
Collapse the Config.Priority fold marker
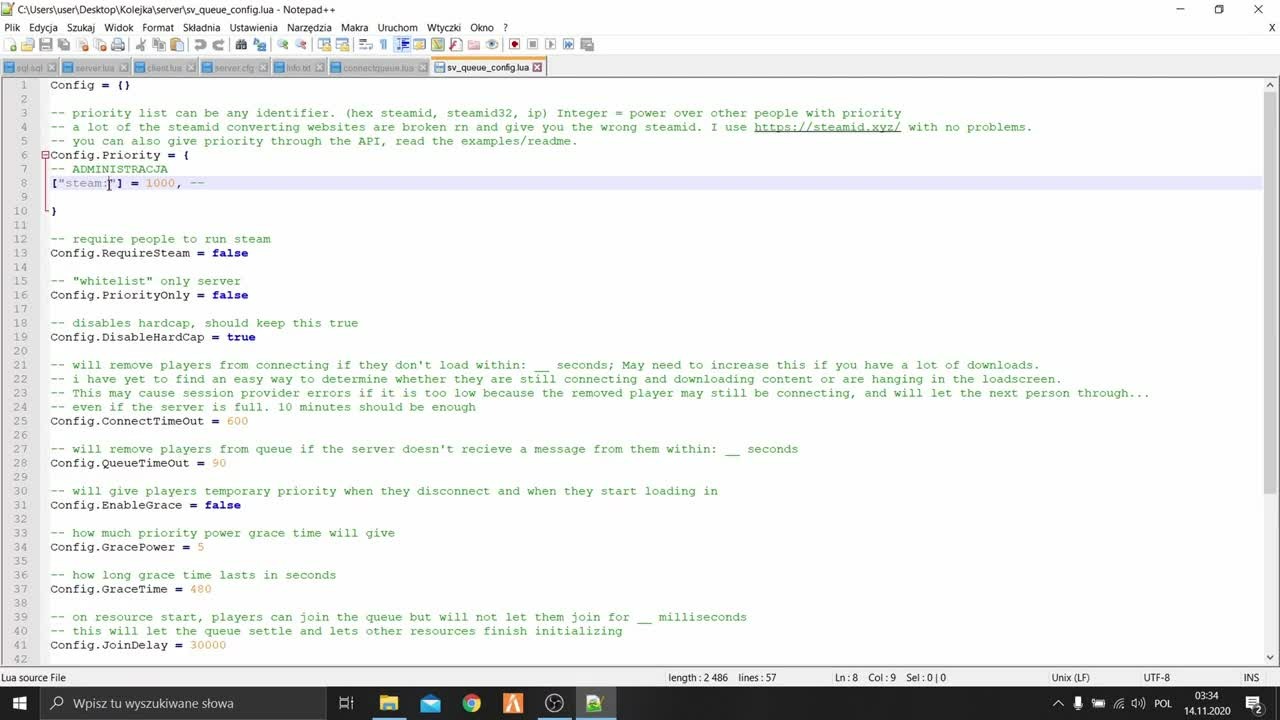point(45,155)
